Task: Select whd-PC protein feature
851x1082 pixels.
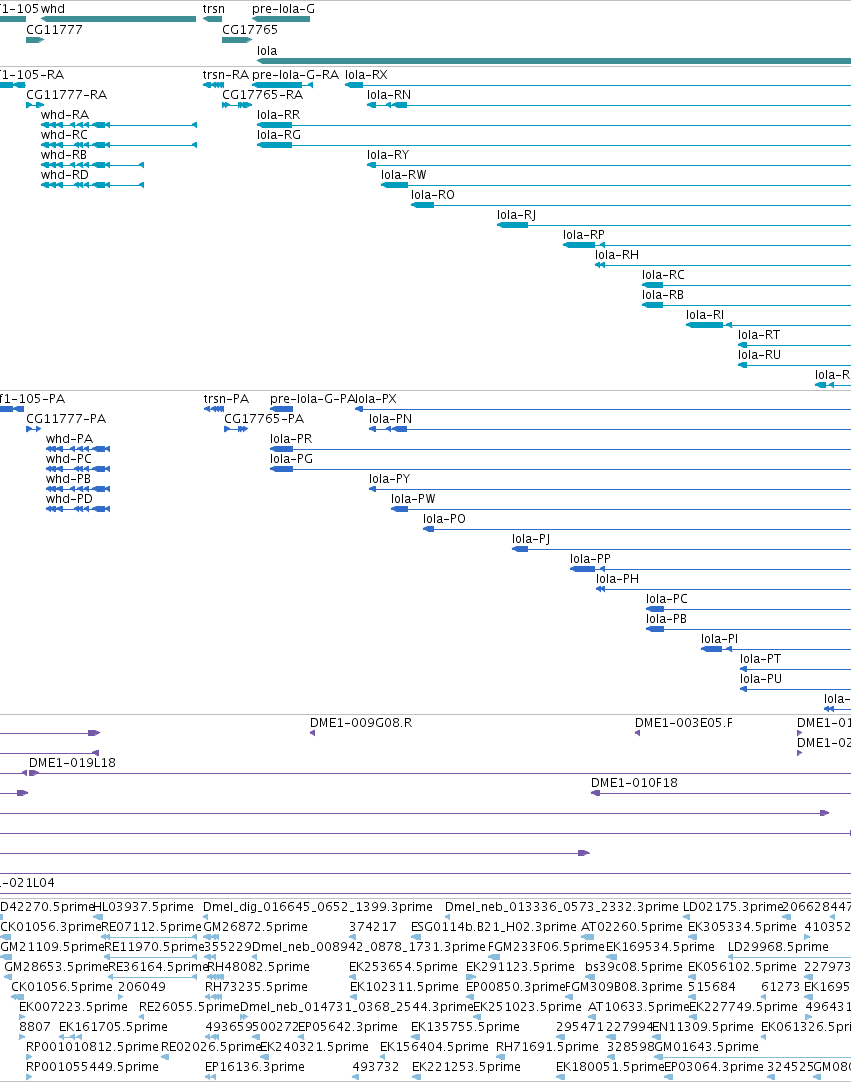Action: [78, 469]
